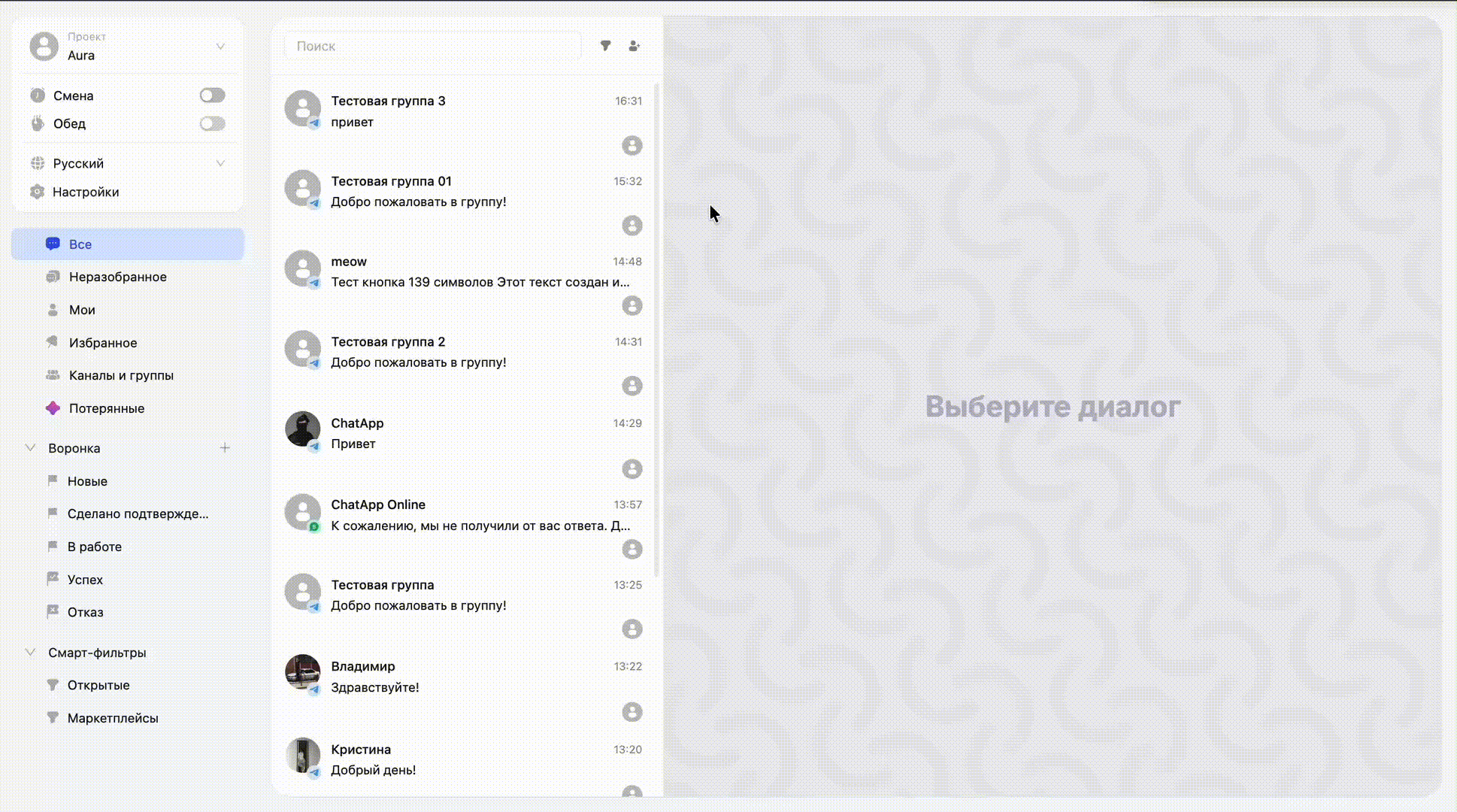Select the Мои folder
Image resolution: width=1457 pixels, height=812 pixels.
(x=82, y=310)
